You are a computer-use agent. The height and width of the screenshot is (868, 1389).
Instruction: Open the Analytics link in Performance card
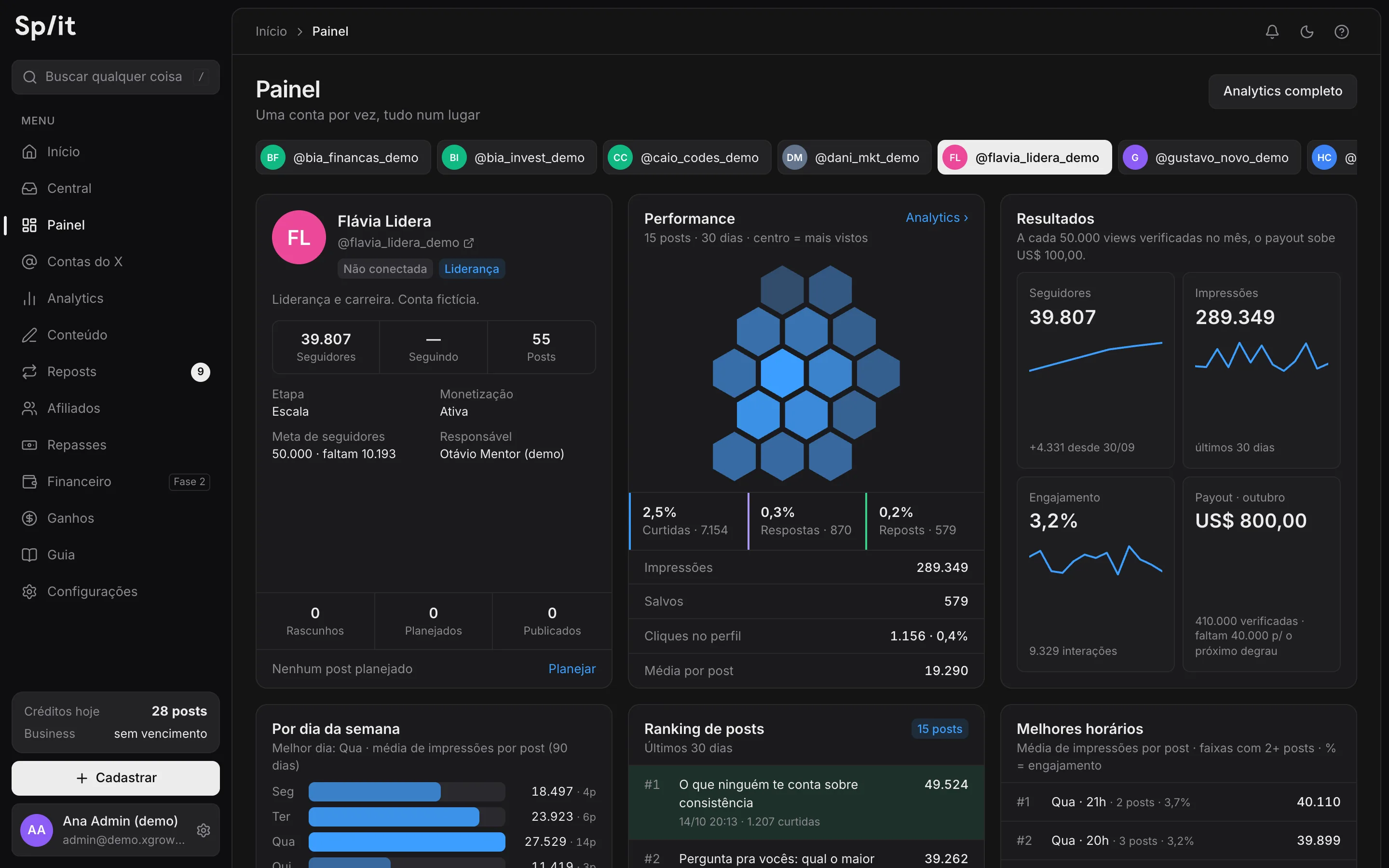pos(937,217)
